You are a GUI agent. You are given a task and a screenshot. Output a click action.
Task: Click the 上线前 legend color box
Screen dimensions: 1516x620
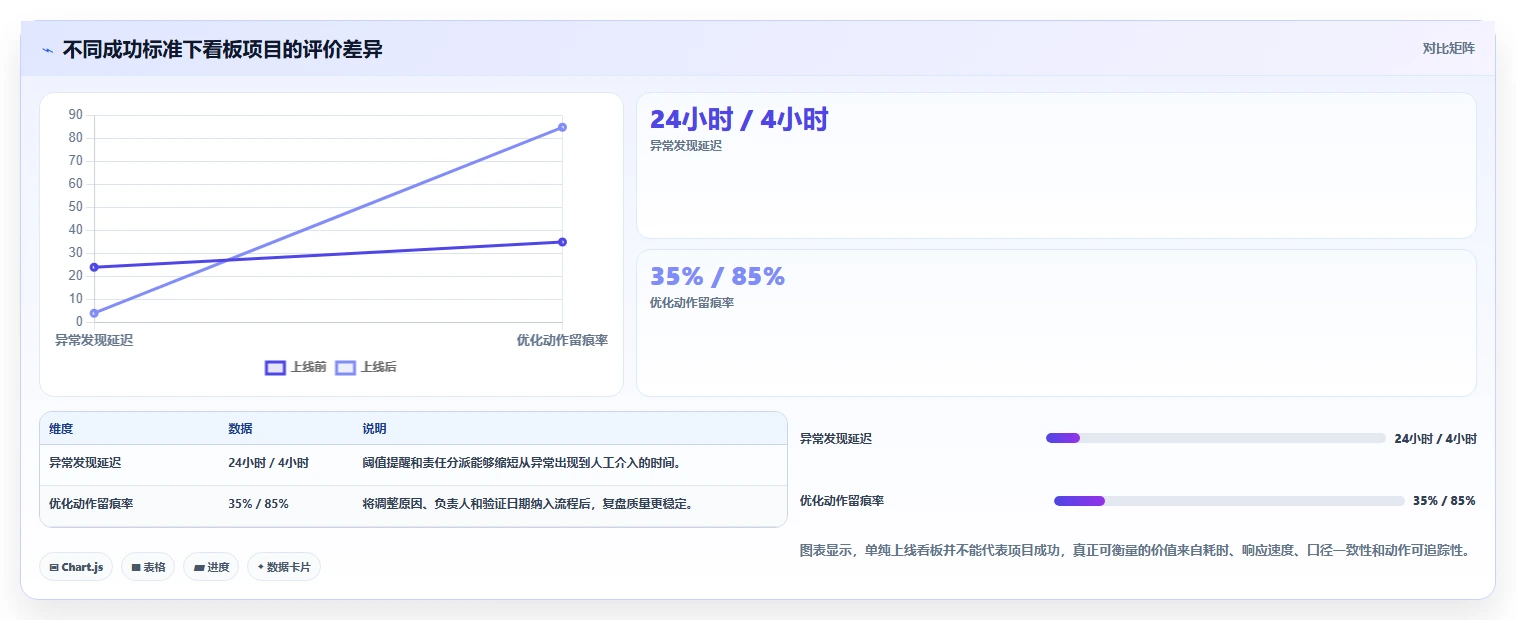275,367
